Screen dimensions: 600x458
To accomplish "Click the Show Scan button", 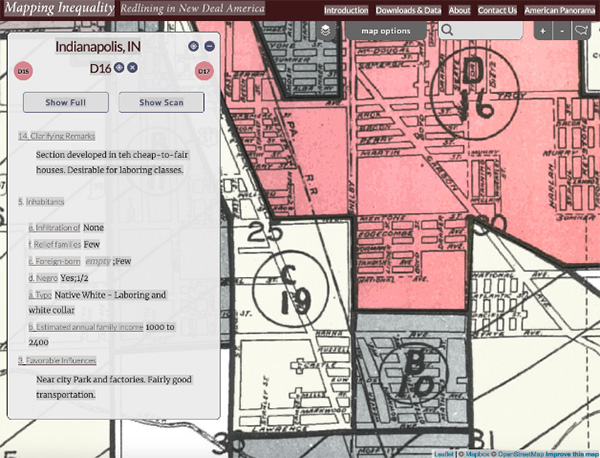I will click(x=161, y=102).
